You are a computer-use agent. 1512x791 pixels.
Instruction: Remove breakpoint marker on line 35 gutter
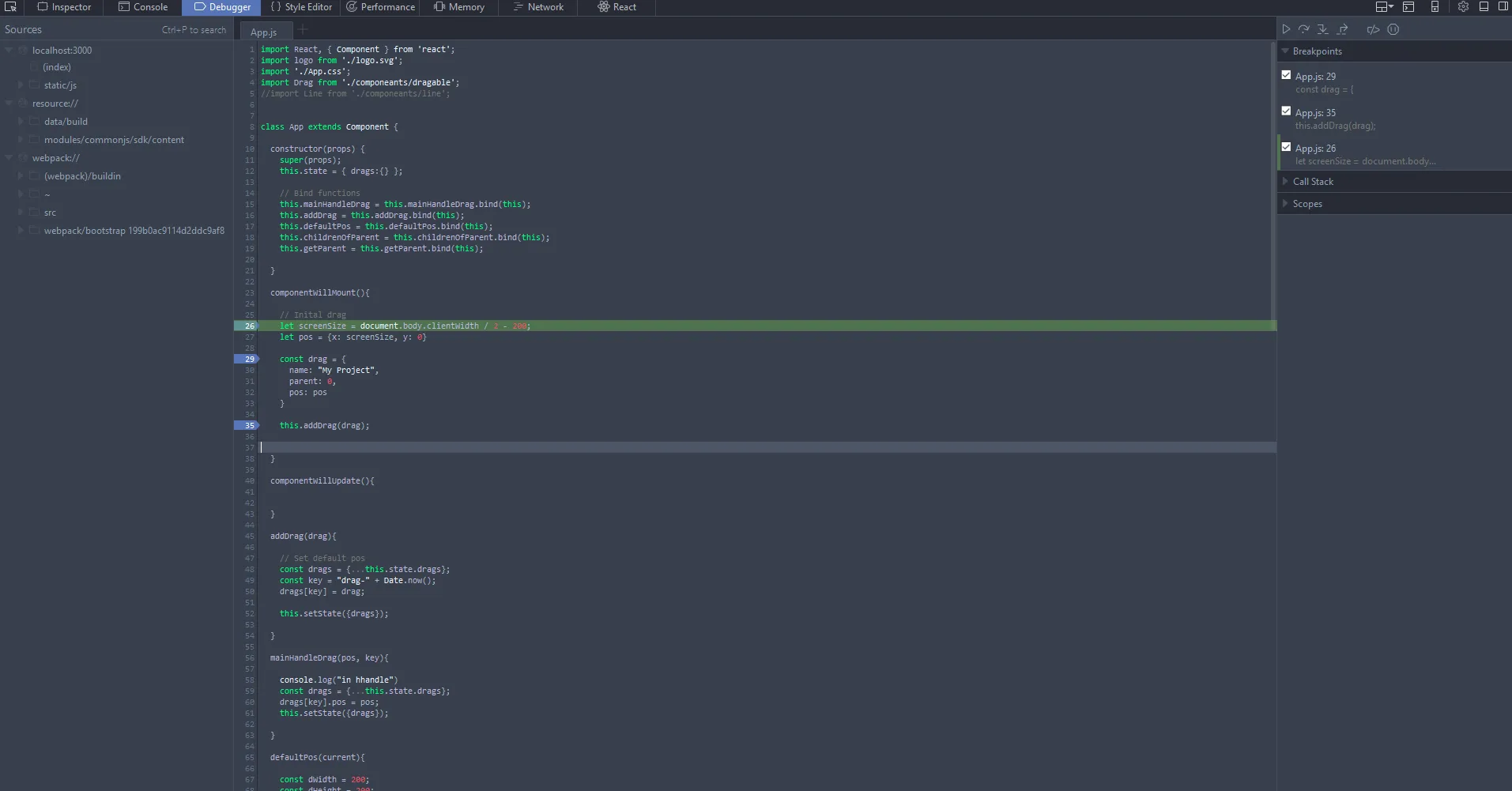[x=247, y=425]
